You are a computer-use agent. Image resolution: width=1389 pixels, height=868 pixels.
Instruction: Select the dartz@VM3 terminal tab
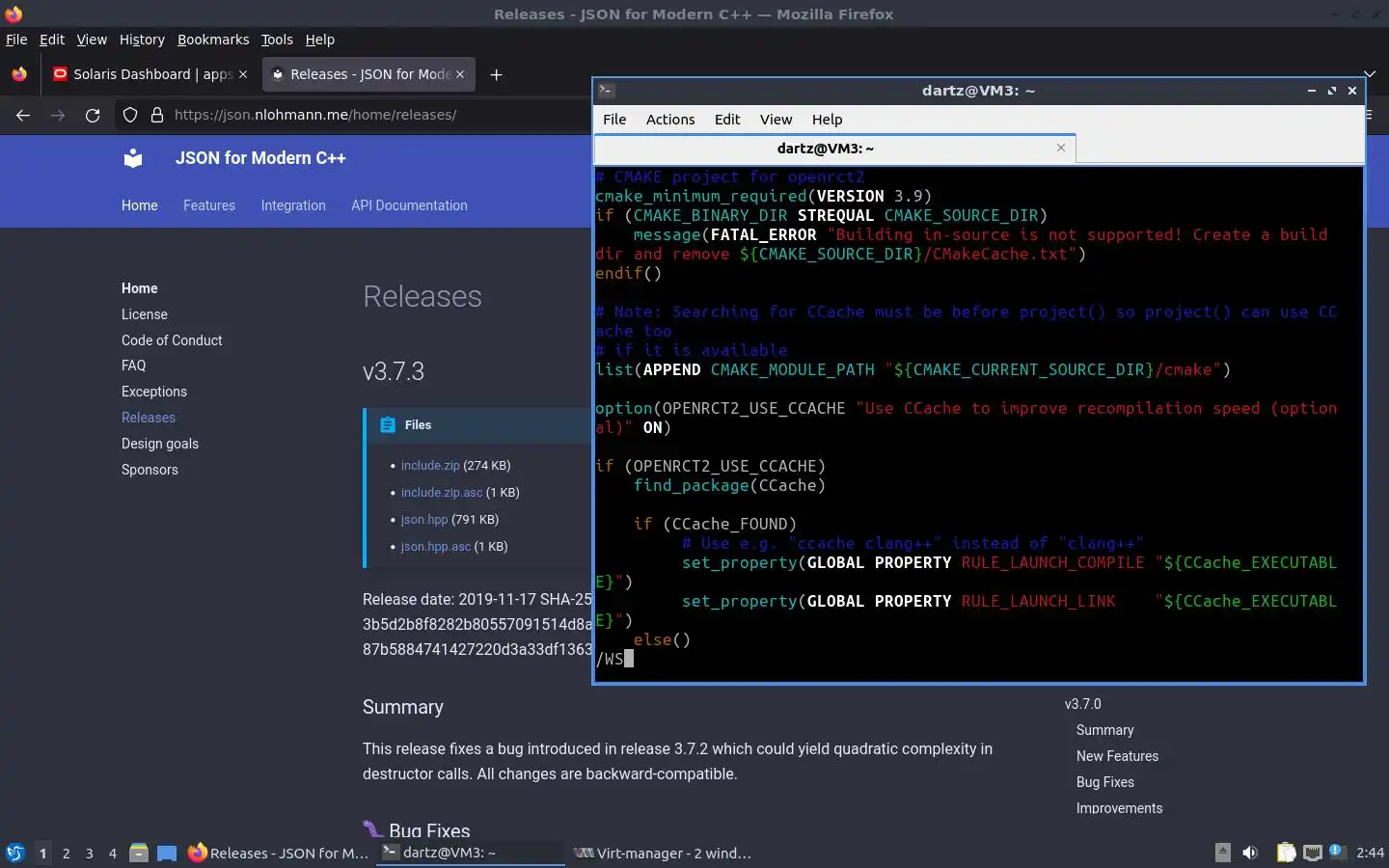[x=834, y=149]
